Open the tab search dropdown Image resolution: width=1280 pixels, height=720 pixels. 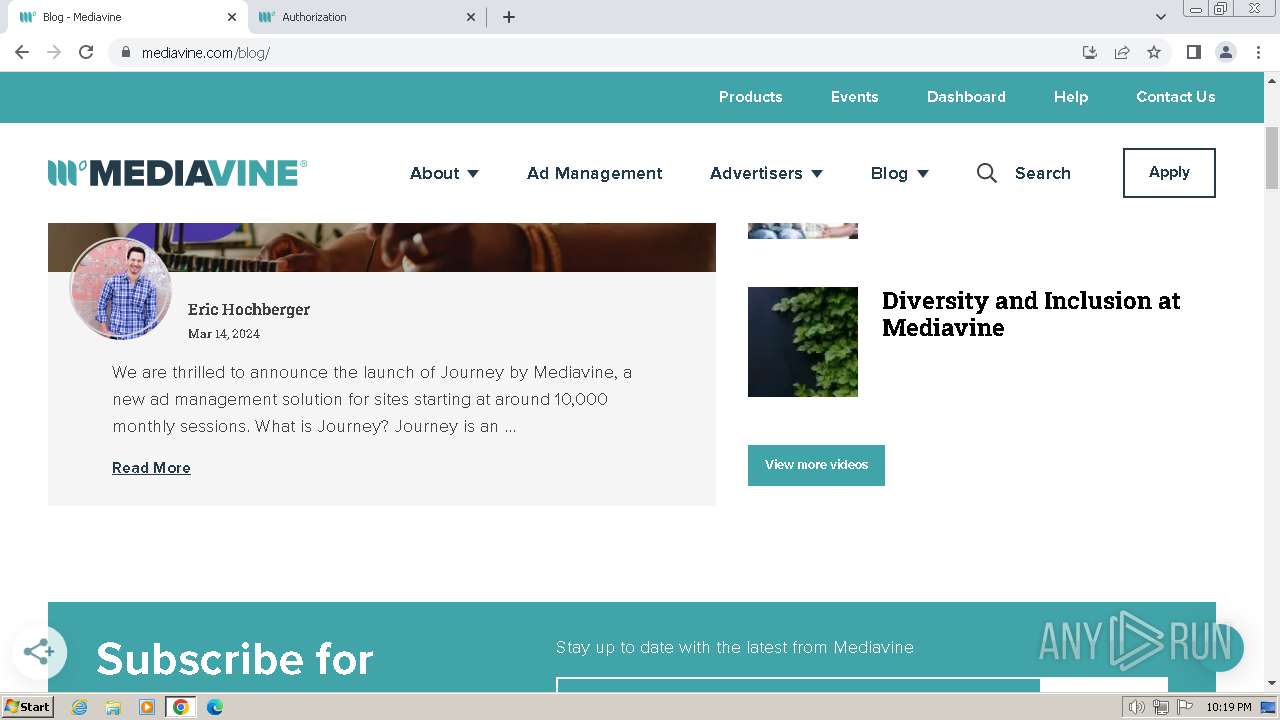click(x=1161, y=17)
